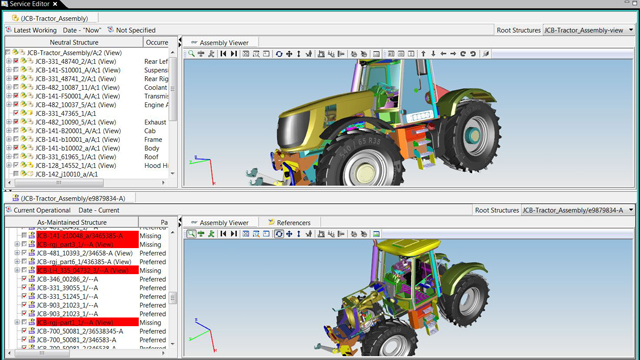Click the skip-to-first icon in upper viewer toolbar

point(223,54)
